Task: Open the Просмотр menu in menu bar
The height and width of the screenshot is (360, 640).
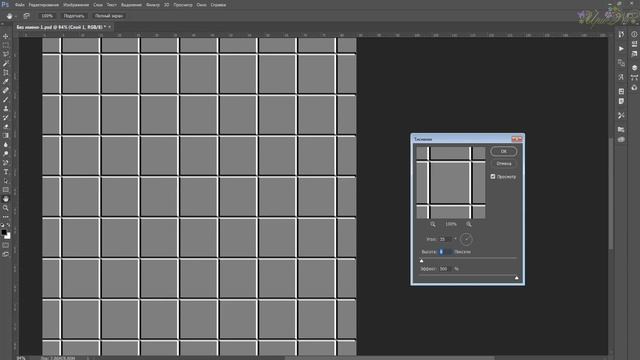Action: [183, 5]
